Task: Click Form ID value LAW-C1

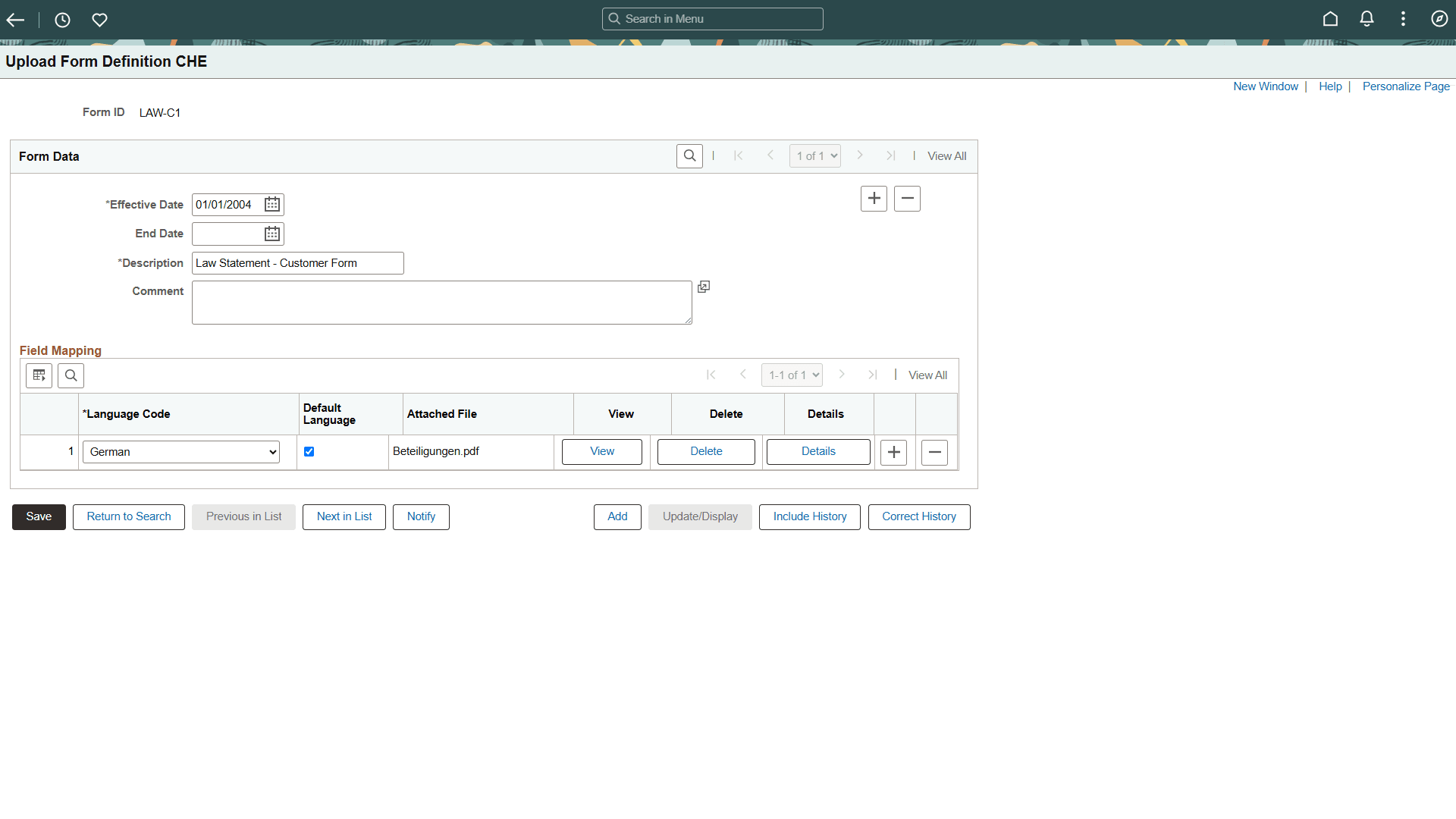Action: point(160,113)
